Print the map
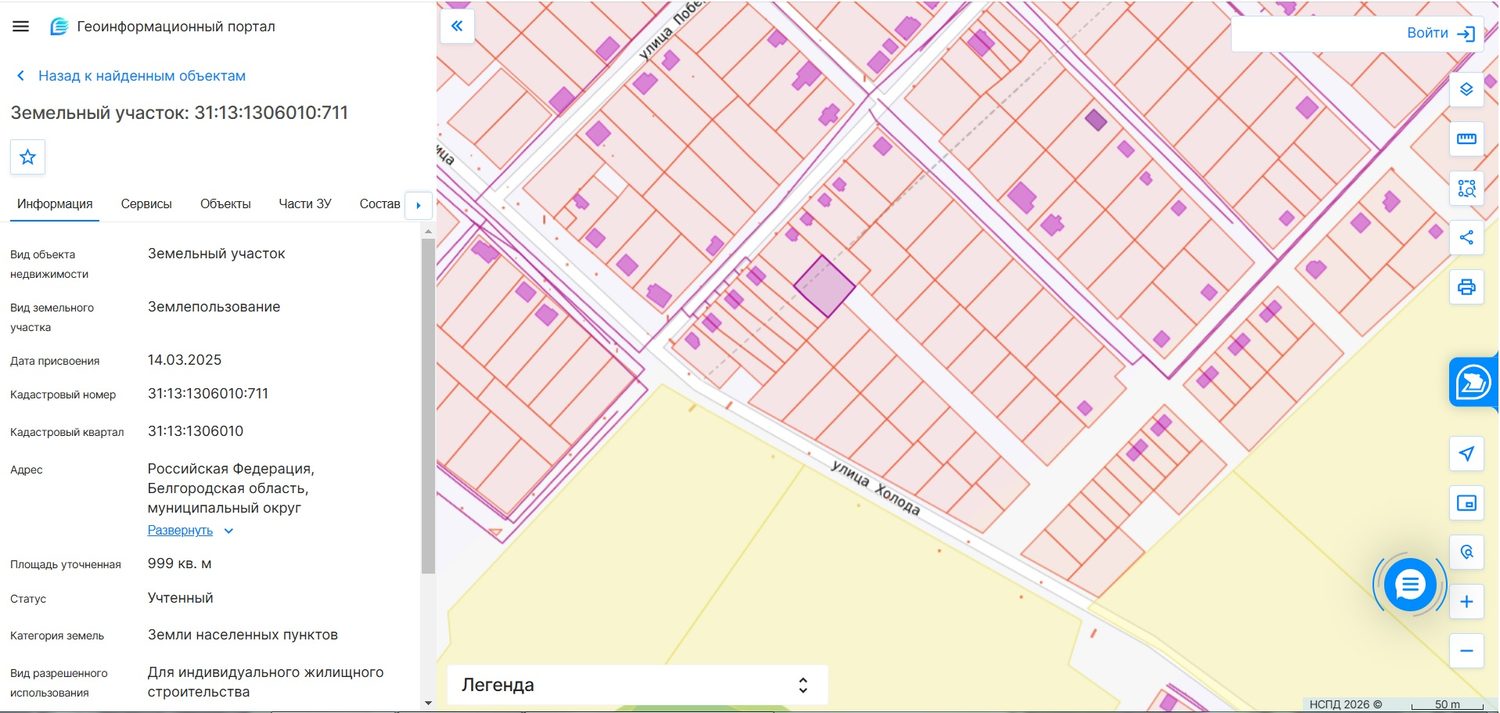This screenshot has height=713, width=1500. tap(1467, 287)
